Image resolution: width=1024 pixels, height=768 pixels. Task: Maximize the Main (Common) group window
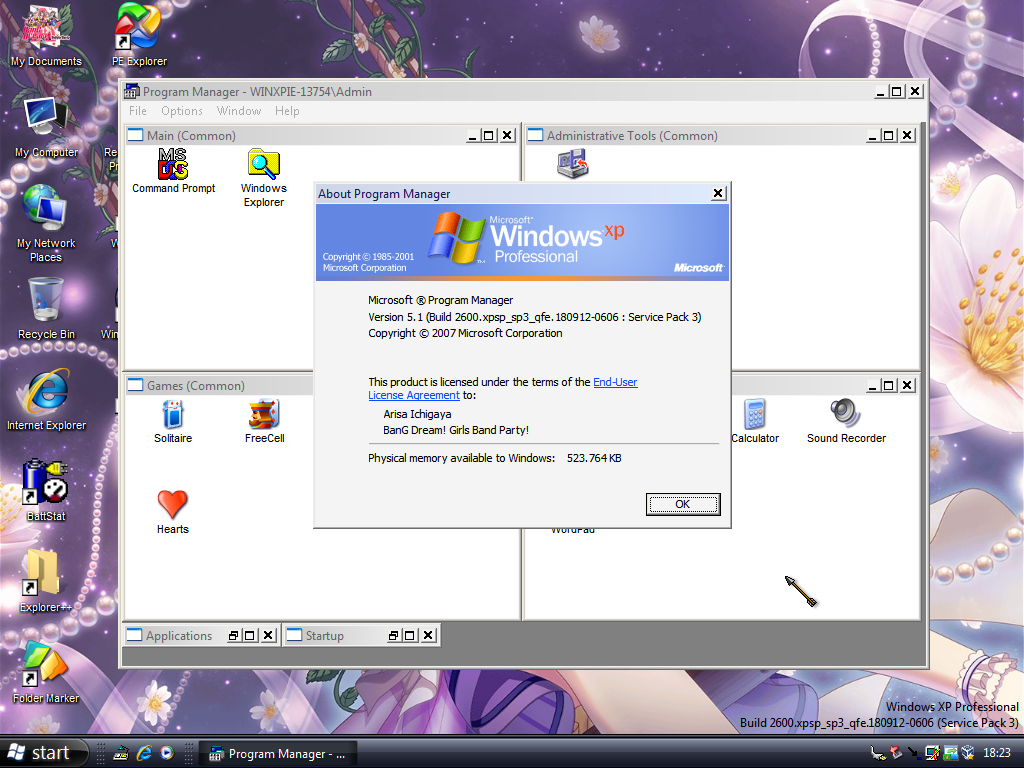pos(488,135)
